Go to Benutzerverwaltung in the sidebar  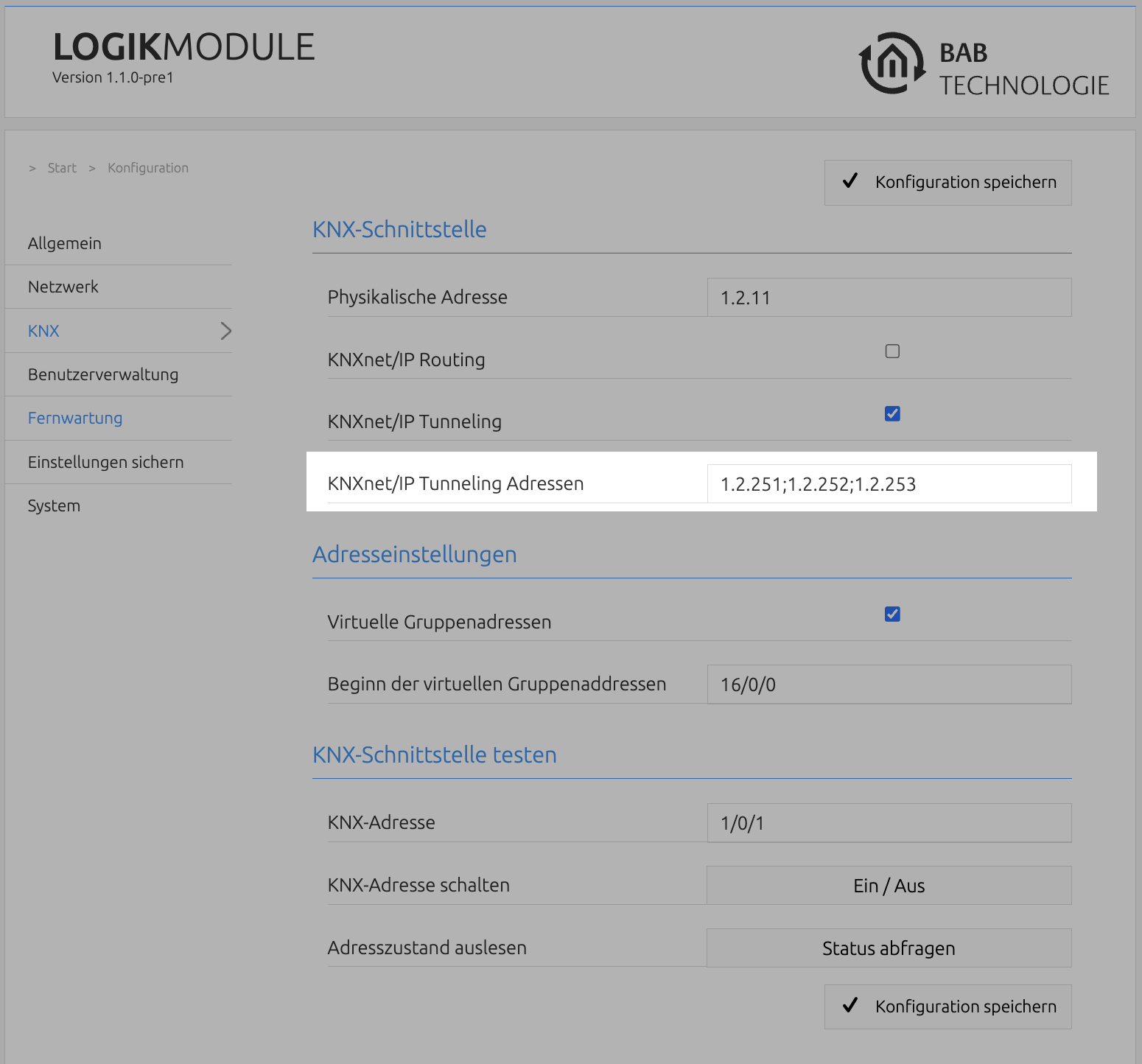[103, 374]
